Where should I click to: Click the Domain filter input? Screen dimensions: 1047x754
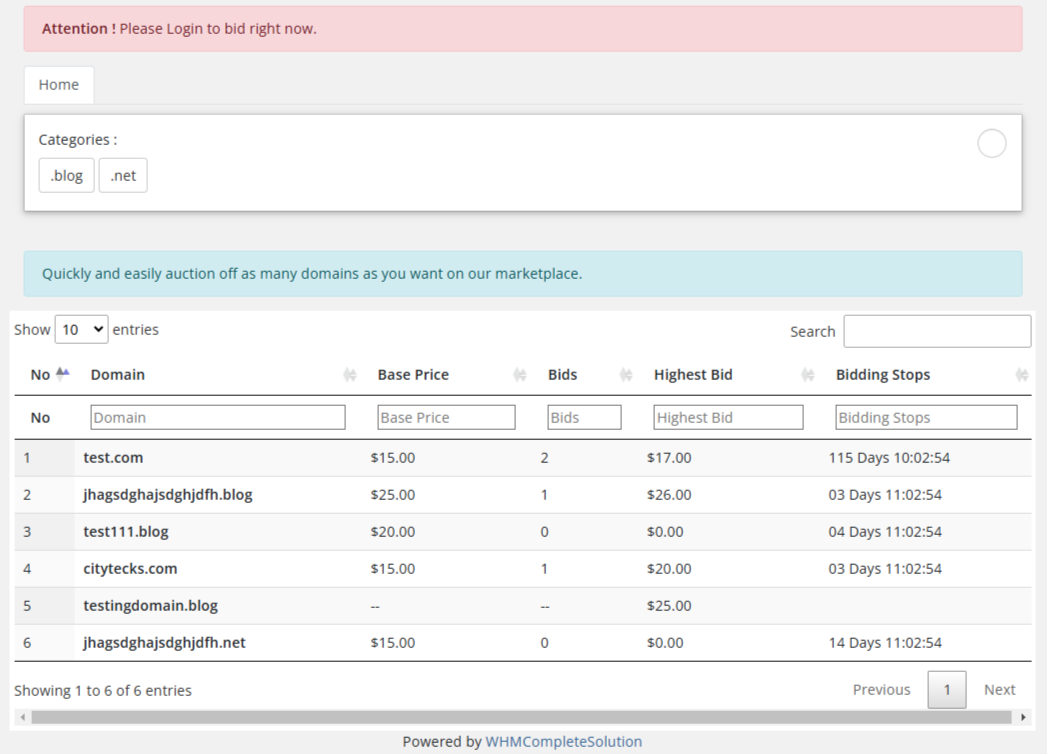click(218, 417)
